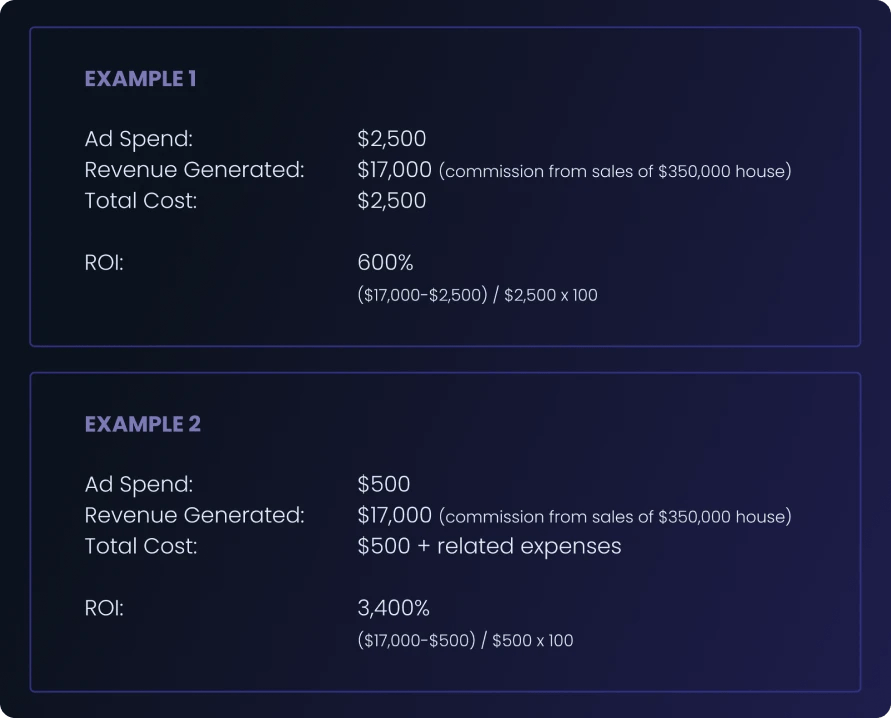Click the commission note in Example 2
This screenshot has width=891, height=718.
coord(615,517)
